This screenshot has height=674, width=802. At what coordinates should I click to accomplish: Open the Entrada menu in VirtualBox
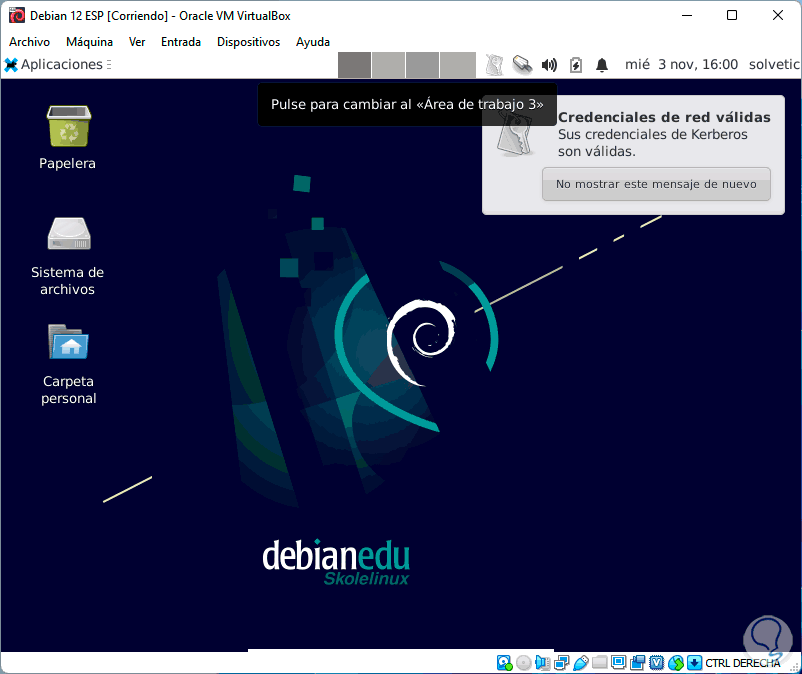tap(181, 42)
